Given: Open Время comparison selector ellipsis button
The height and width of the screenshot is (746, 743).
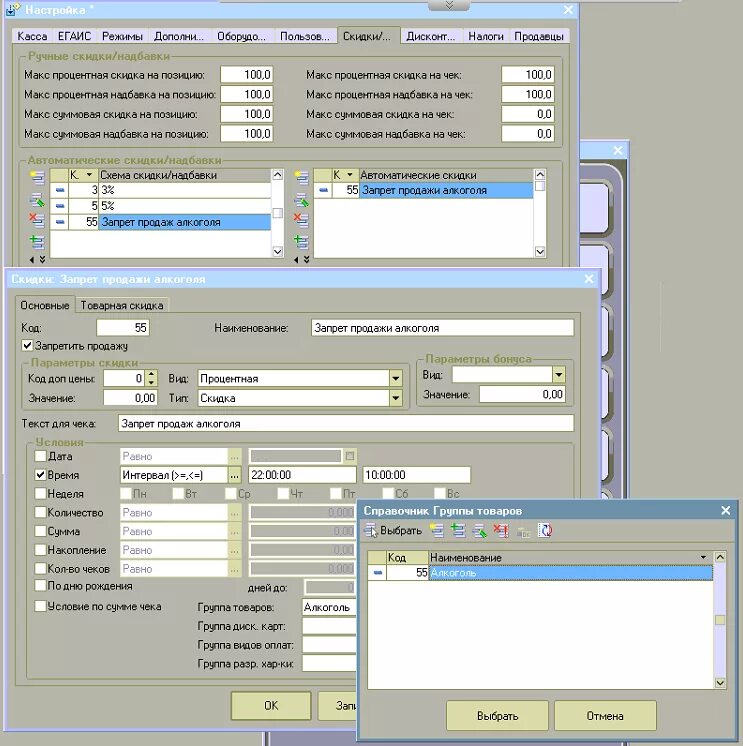Looking at the screenshot, I should pyautogui.click(x=235, y=475).
